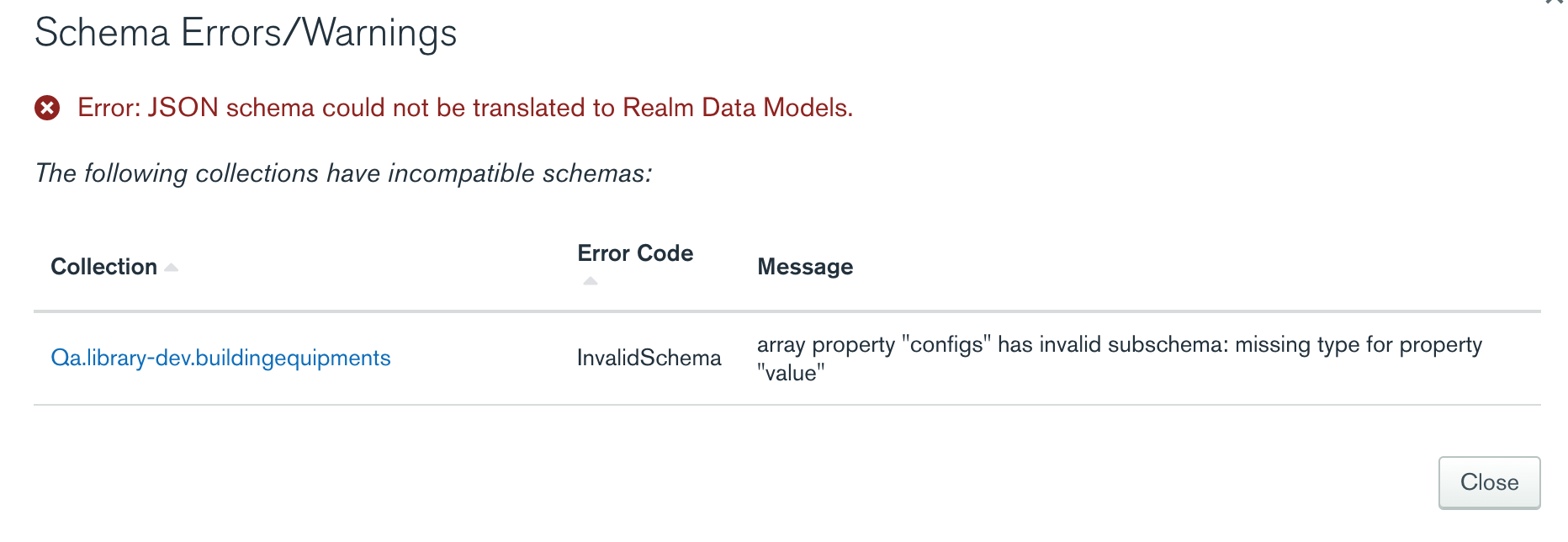1568x542 pixels.
Task: Click the italic incompatible schemas sentence
Action: [343, 173]
